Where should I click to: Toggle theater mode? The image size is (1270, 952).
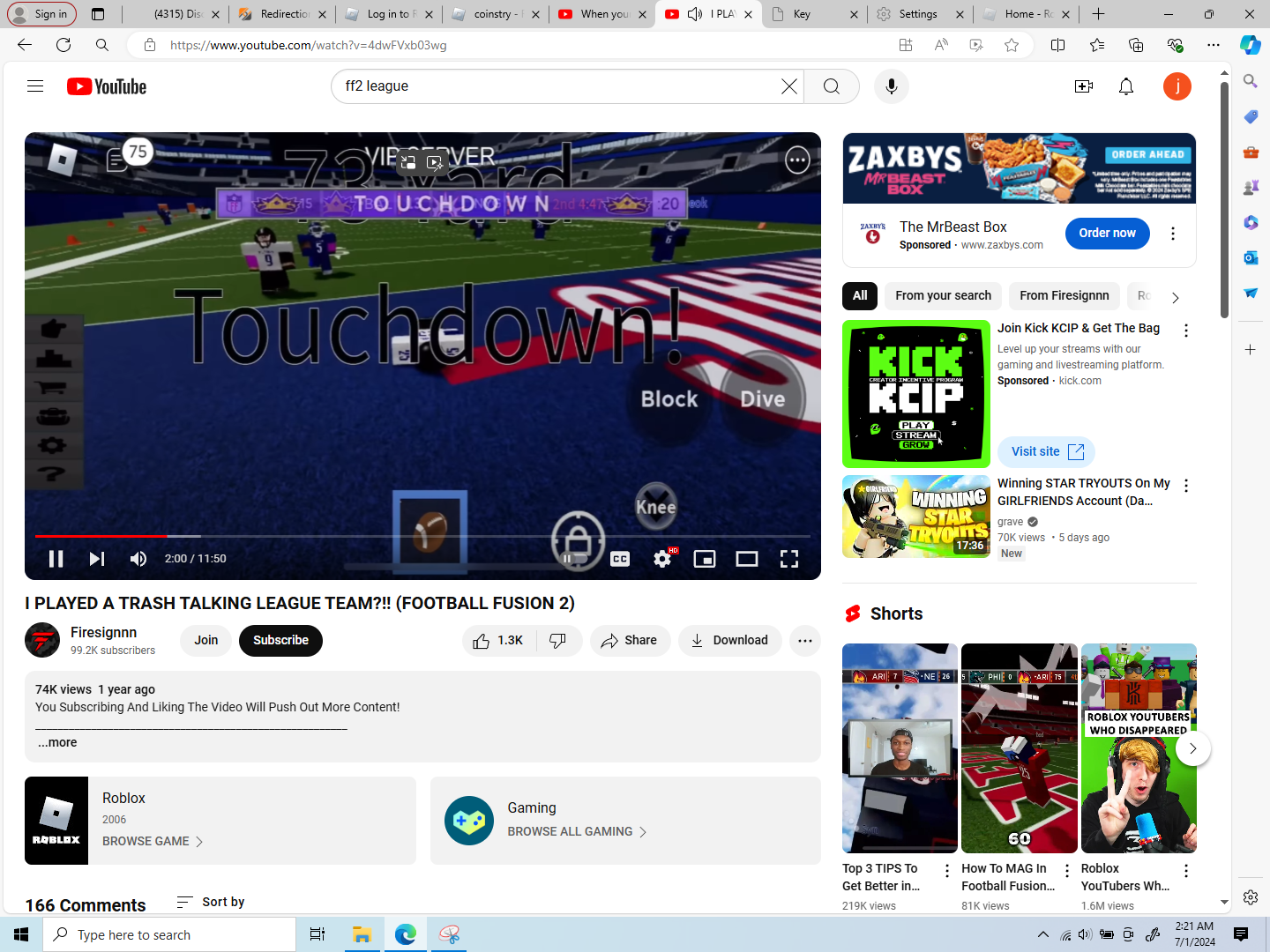coord(747,559)
